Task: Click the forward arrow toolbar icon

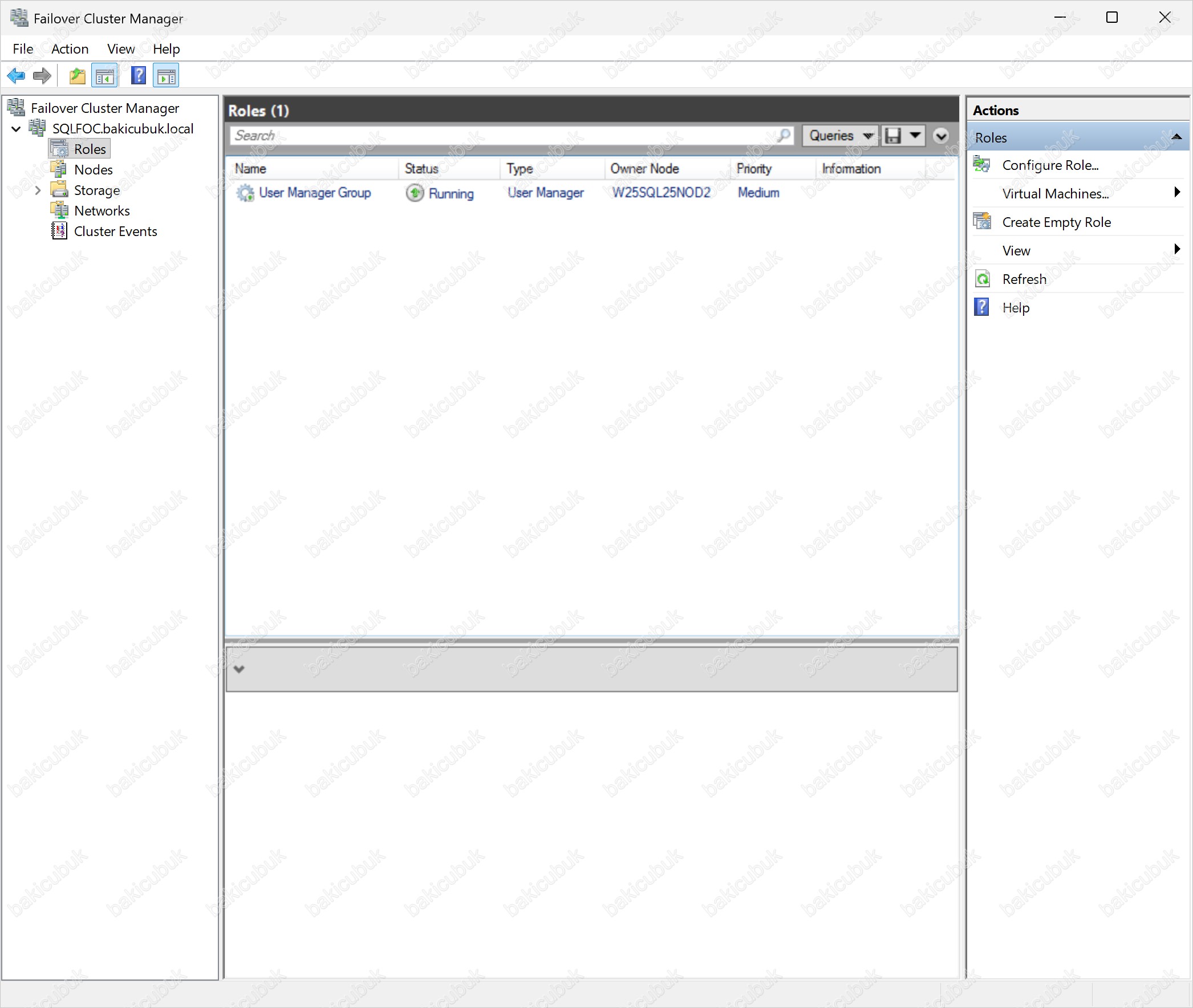Action: point(42,75)
